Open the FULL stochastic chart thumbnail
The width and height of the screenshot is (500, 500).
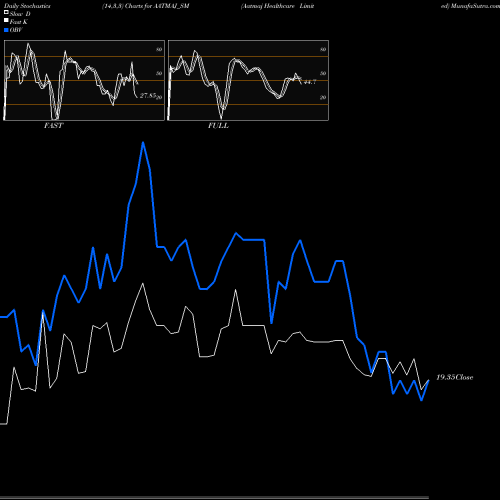coord(248,80)
